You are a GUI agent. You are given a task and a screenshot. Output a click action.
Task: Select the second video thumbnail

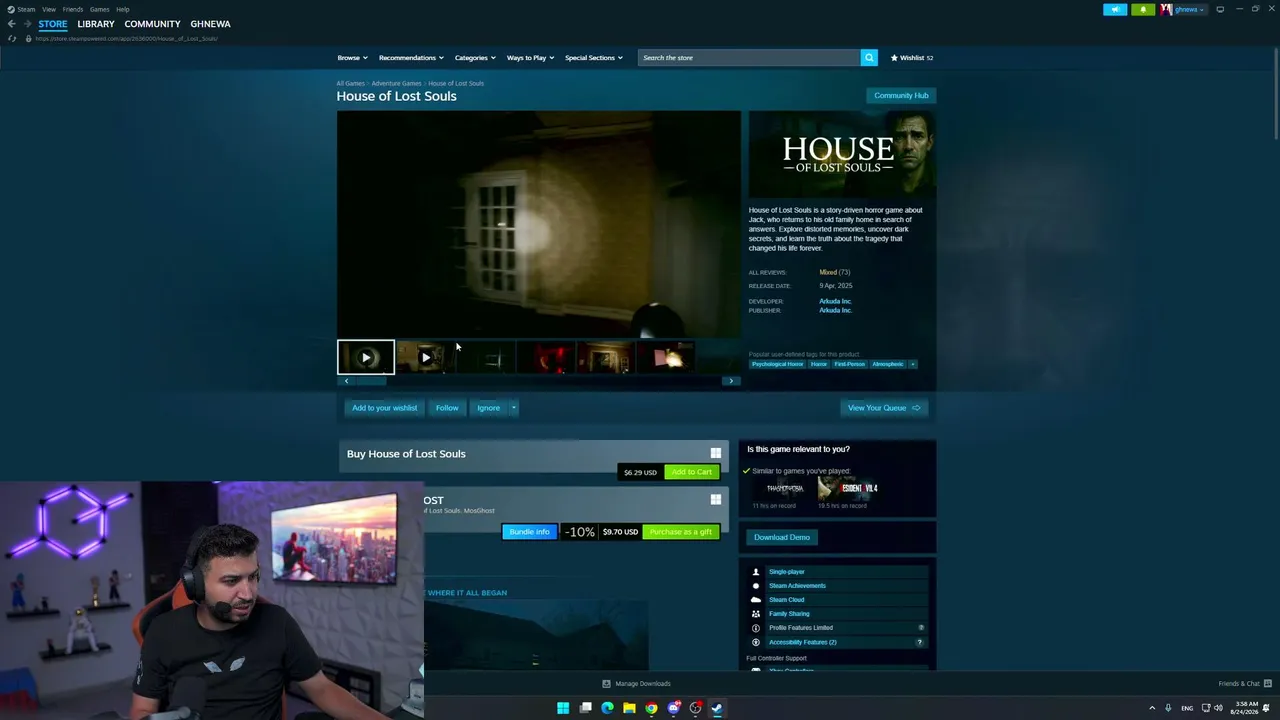(425, 357)
